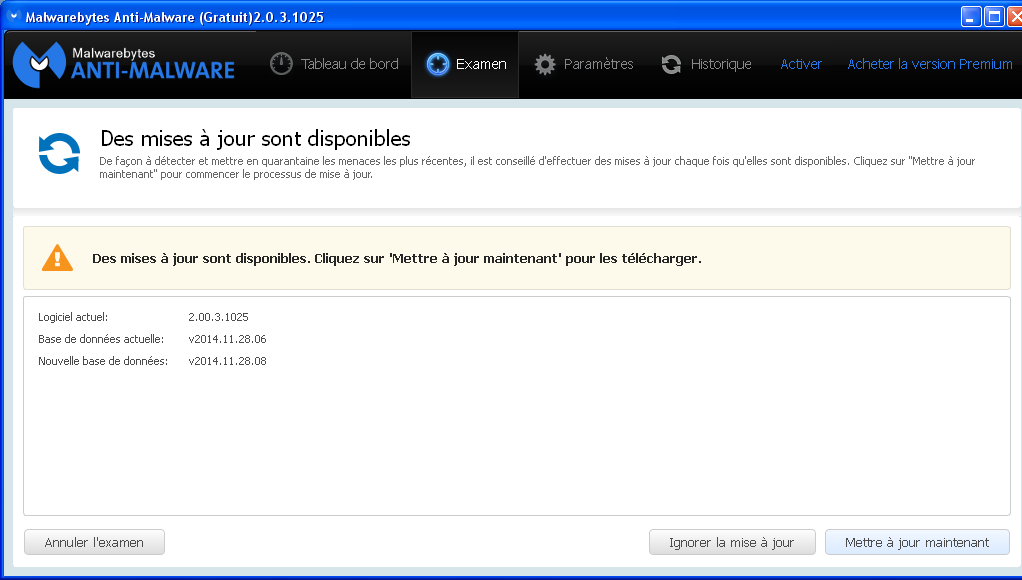
Task: Minimize the Malwarebytes window
Action: [971, 16]
